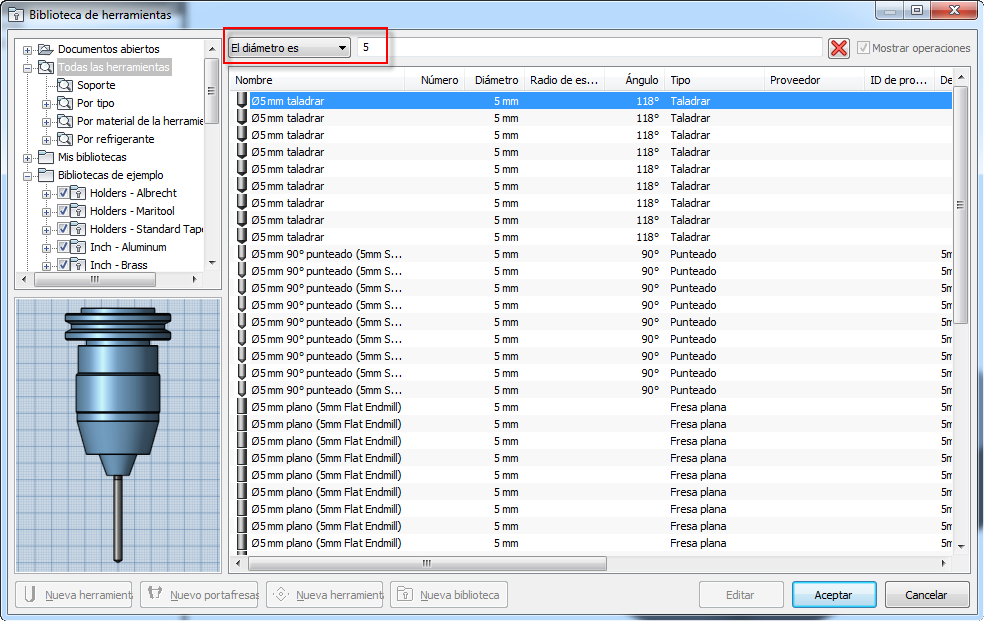Image resolution: width=984 pixels, height=621 pixels.
Task: Click the Por material de la herramienta icon
Action: [x=65, y=121]
